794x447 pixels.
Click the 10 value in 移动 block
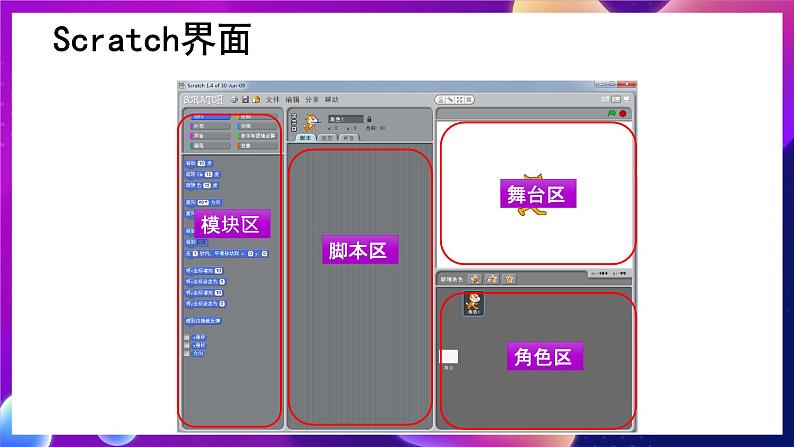201,164
